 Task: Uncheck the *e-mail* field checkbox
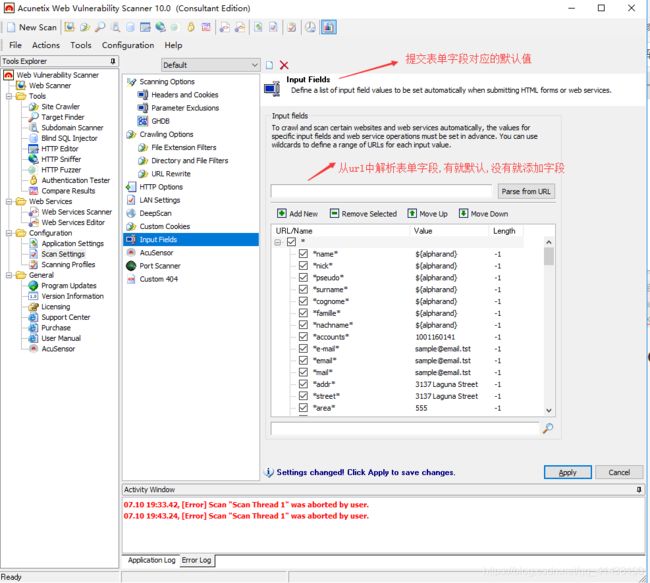(x=303, y=348)
